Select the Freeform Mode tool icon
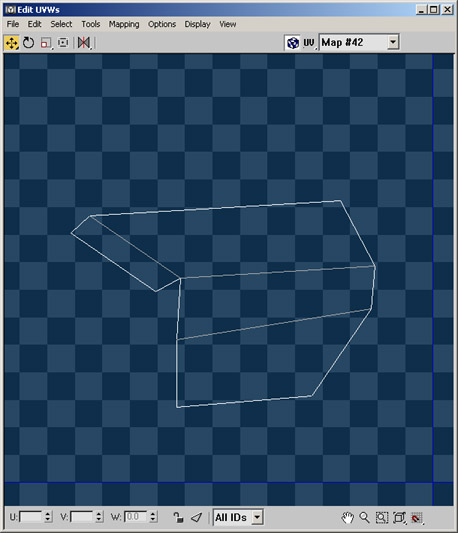The height and width of the screenshot is (533, 458). click(x=63, y=43)
